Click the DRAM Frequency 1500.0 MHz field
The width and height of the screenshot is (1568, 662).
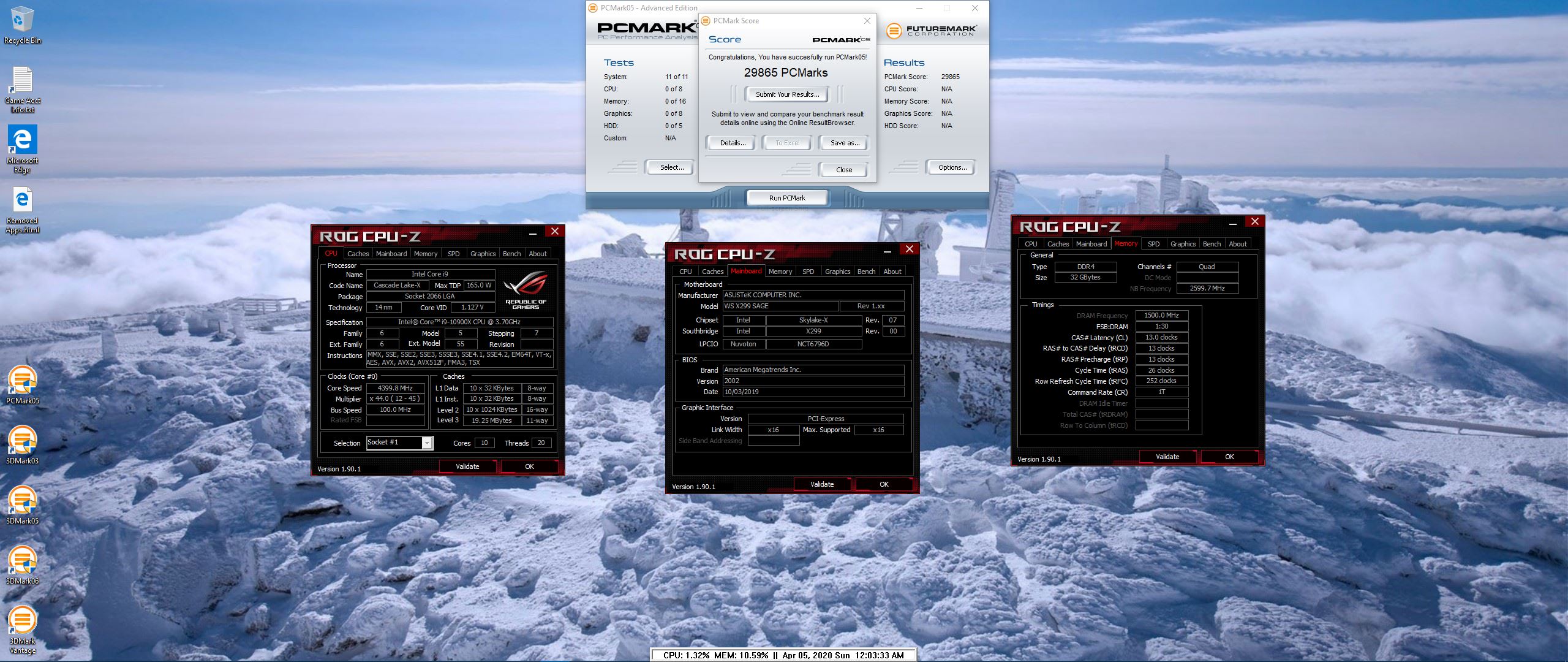click(x=1161, y=315)
